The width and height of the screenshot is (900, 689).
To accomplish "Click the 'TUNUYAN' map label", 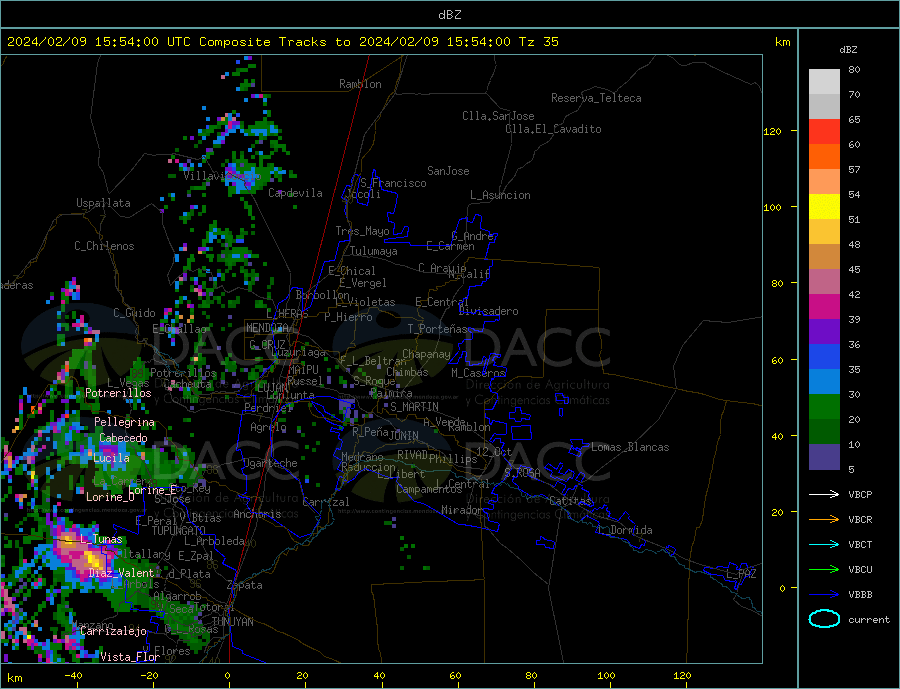I will pos(232,622).
